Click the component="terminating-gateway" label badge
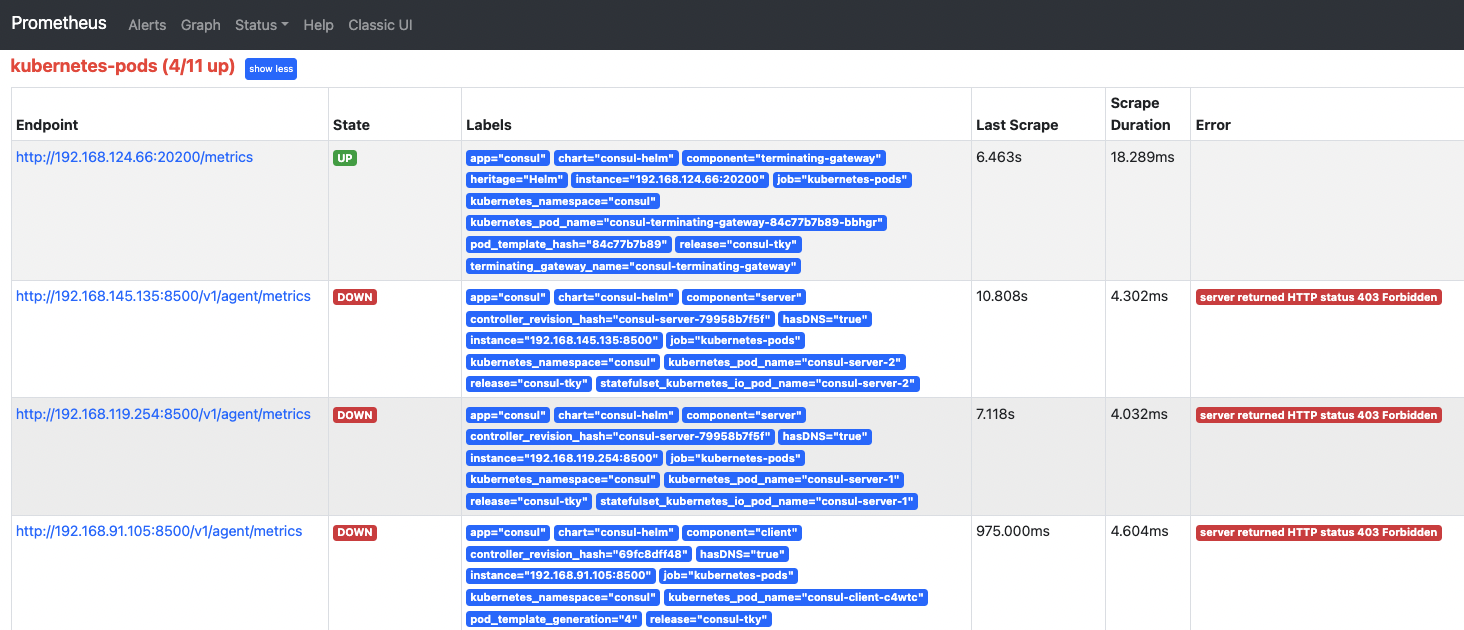Screen dimensions: 1464x630 [x=784, y=157]
